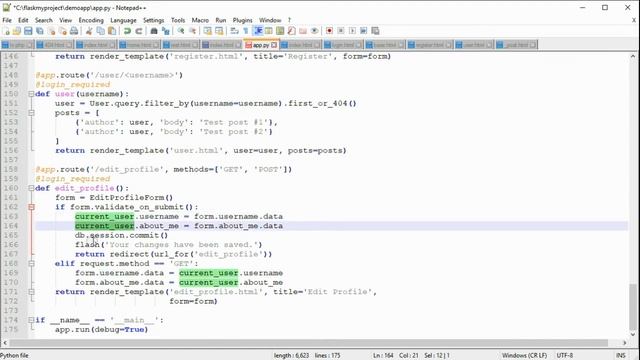Toggle synchronized horizontal scrolling
640x360 pixels.
click(219, 31)
